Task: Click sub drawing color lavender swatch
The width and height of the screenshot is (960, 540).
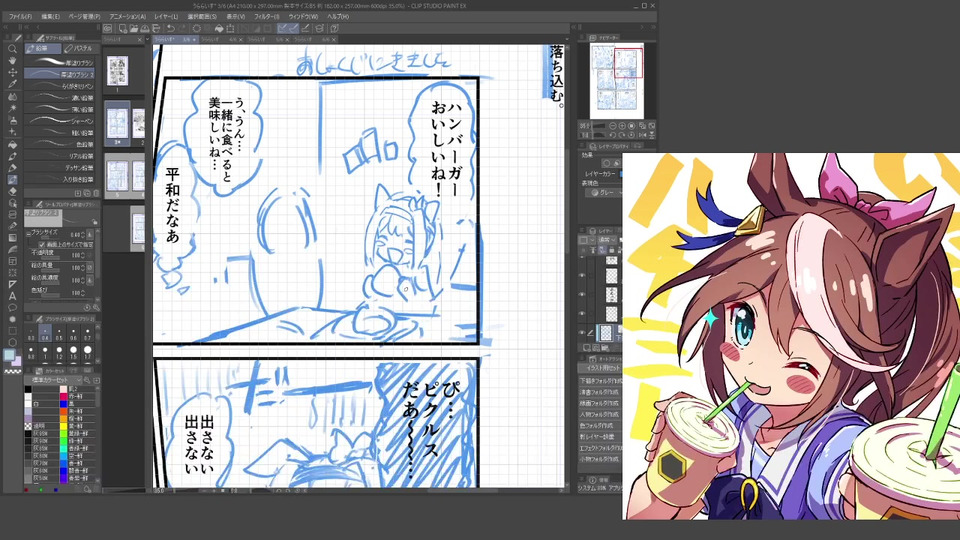Action: [x=17, y=361]
